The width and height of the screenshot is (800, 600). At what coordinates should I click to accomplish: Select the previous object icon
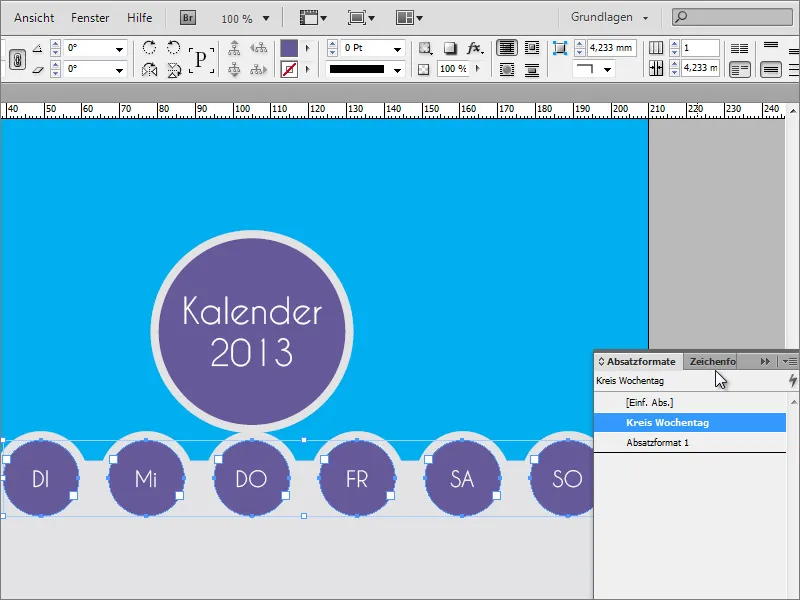click(x=259, y=48)
